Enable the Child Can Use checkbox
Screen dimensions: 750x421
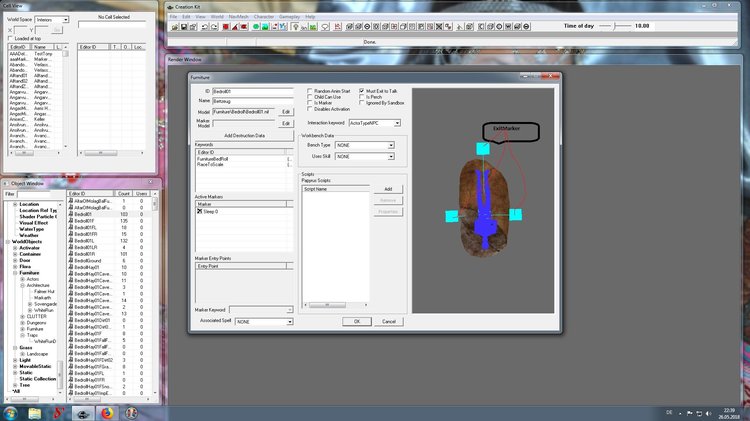click(x=310, y=97)
